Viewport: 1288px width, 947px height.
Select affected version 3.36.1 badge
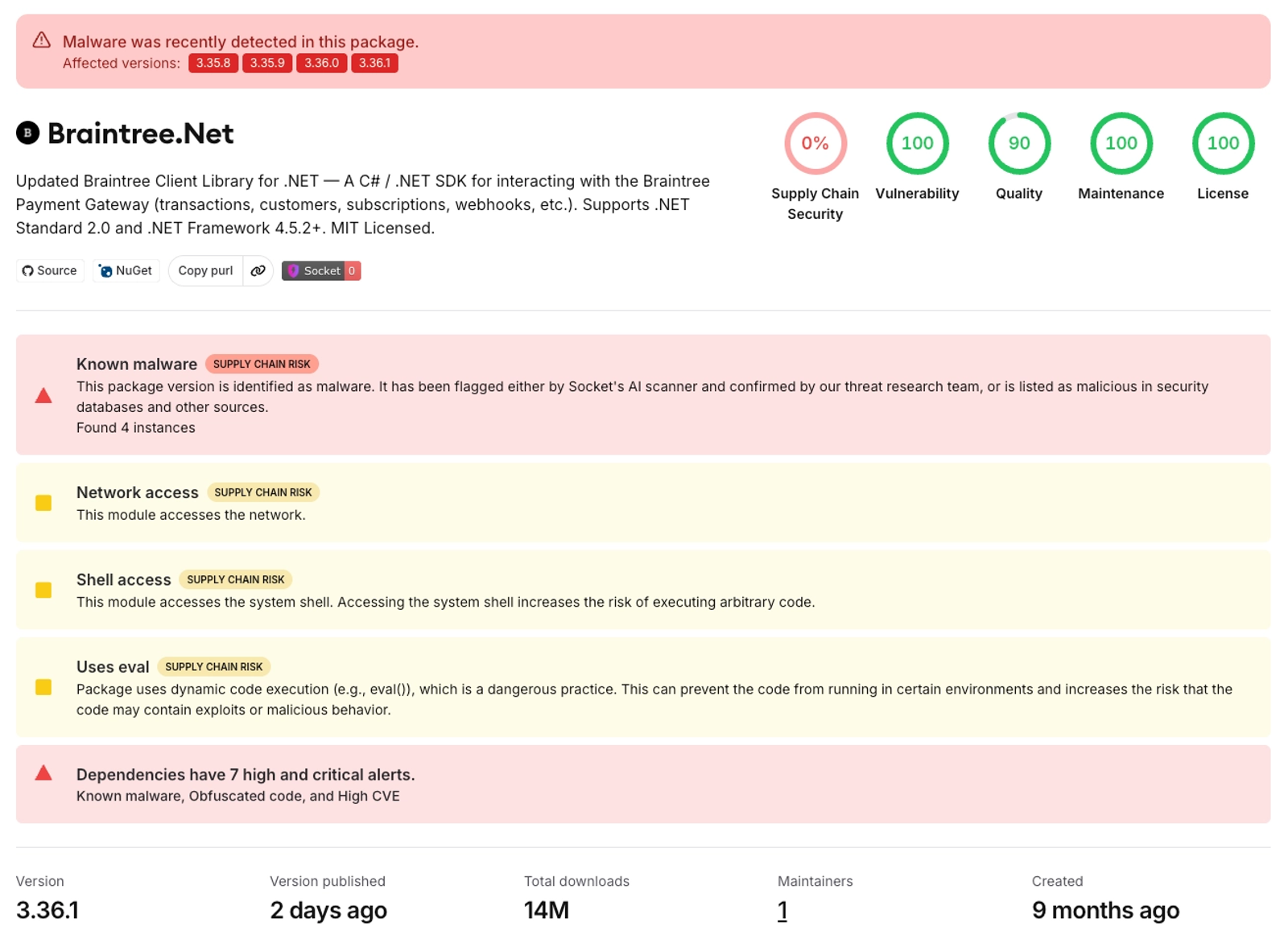(x=374, y=63)
